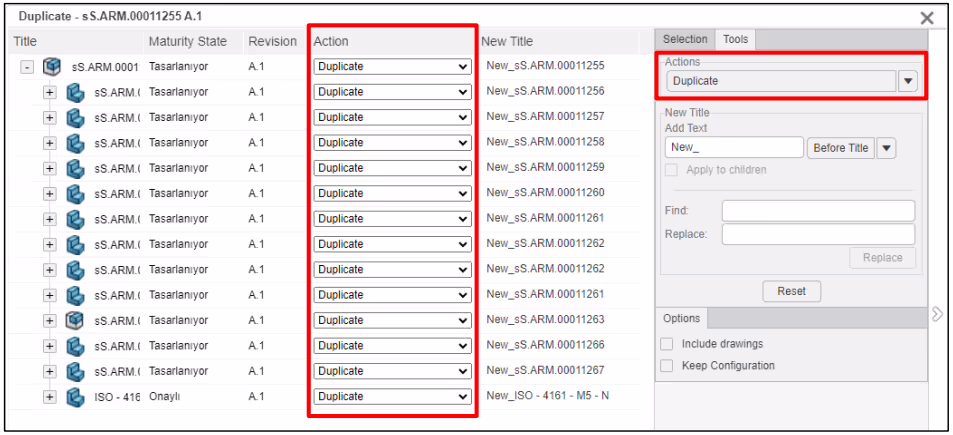953x435 pixels.
Task: Click the part icon in the New_sS.ARM.00011257 row
Action: (75, 117)
